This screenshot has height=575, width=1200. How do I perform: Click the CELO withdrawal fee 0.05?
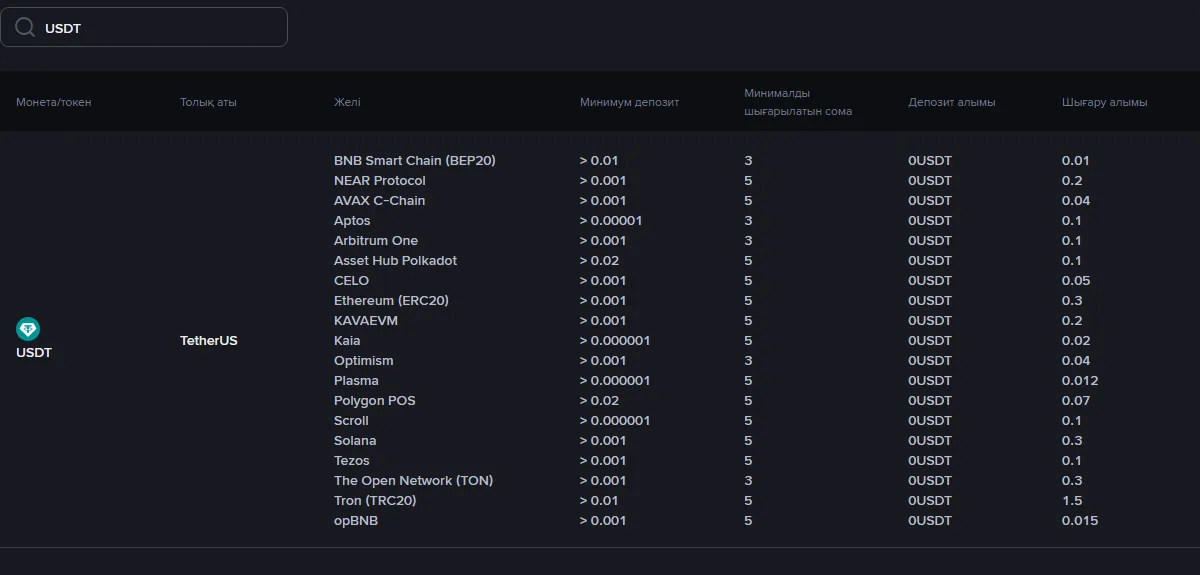point(1076,280)
